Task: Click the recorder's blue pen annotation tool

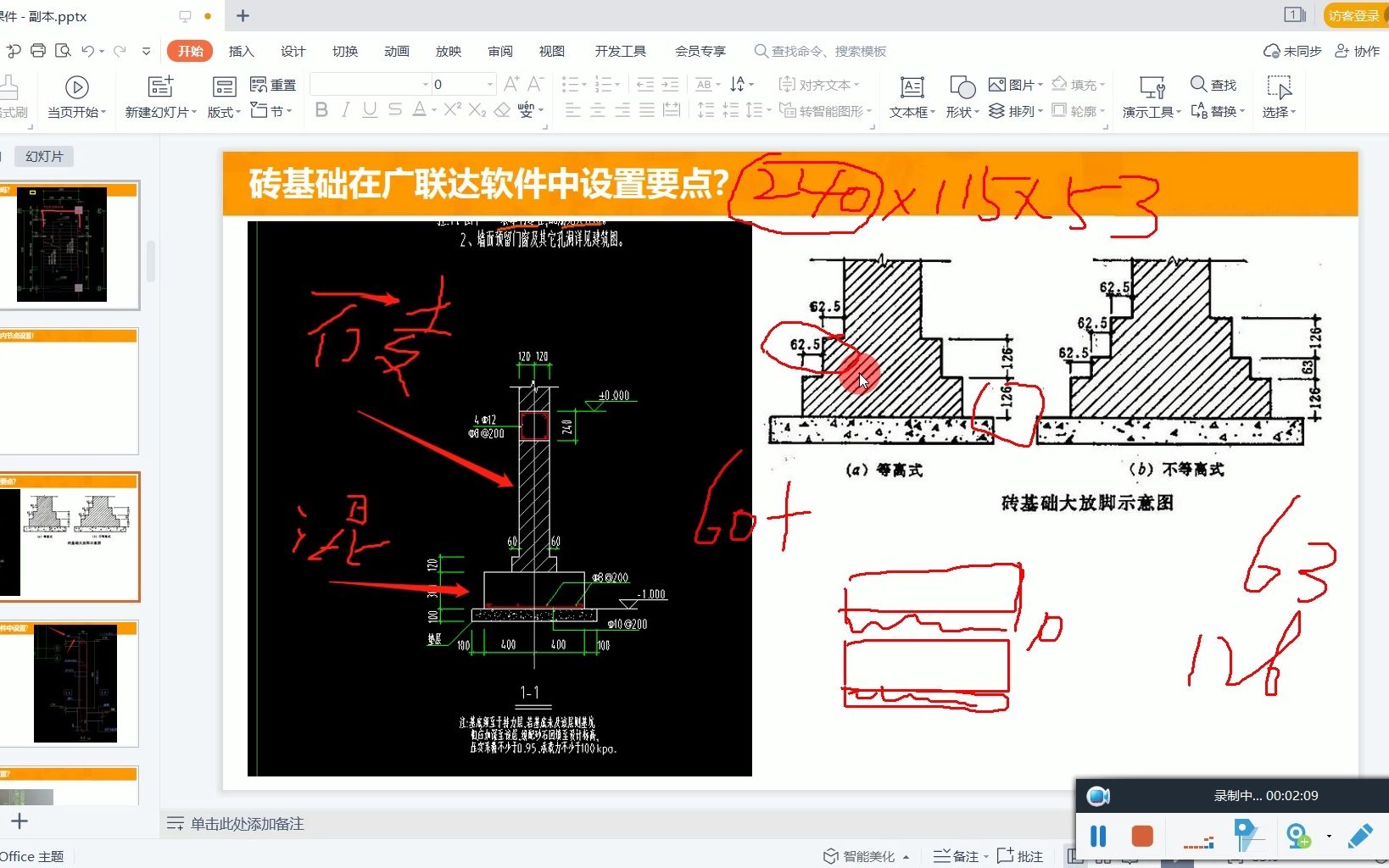Action: tap(1360, 836)
